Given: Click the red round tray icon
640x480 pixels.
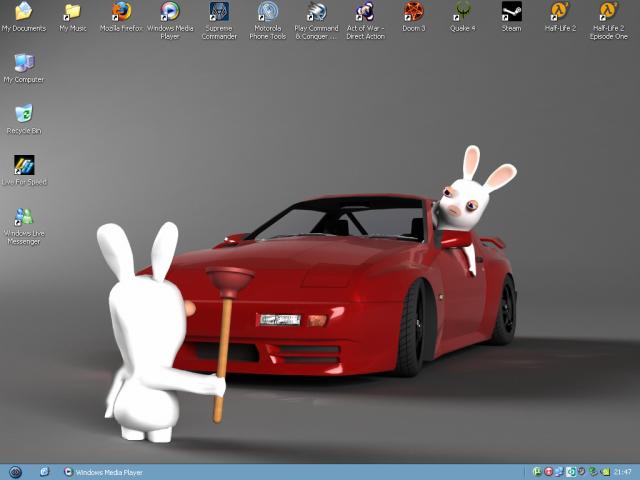Looking at the screenshot, I should pos(549,471).
